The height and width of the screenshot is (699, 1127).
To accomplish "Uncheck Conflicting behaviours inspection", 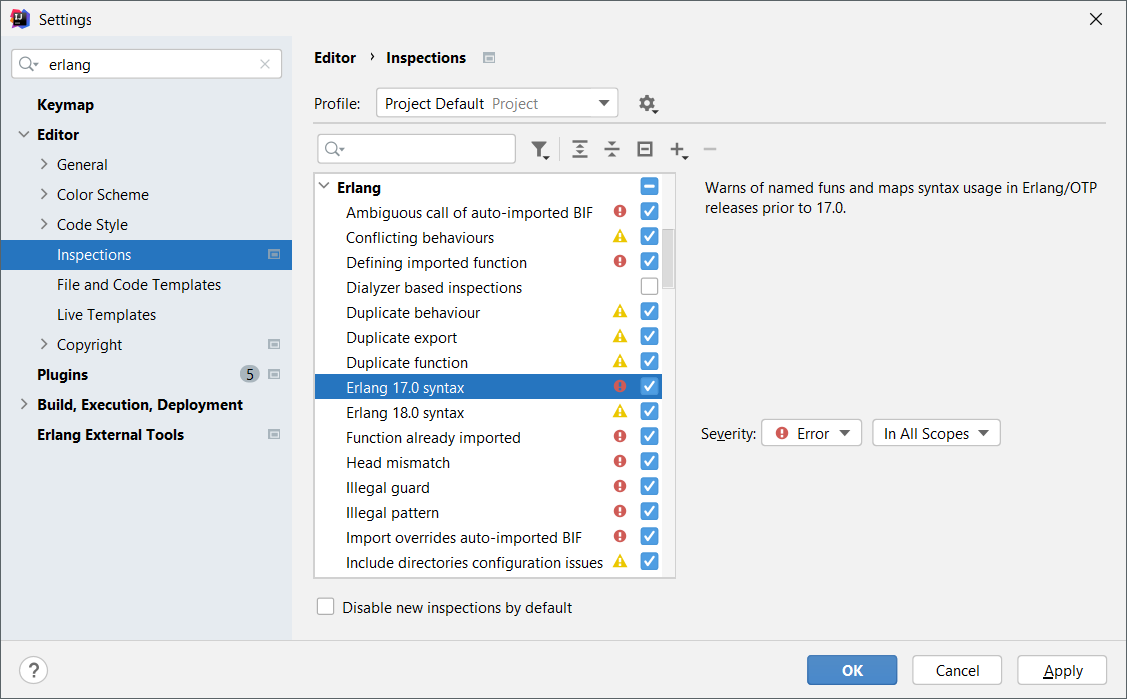I will click(649, 236).
